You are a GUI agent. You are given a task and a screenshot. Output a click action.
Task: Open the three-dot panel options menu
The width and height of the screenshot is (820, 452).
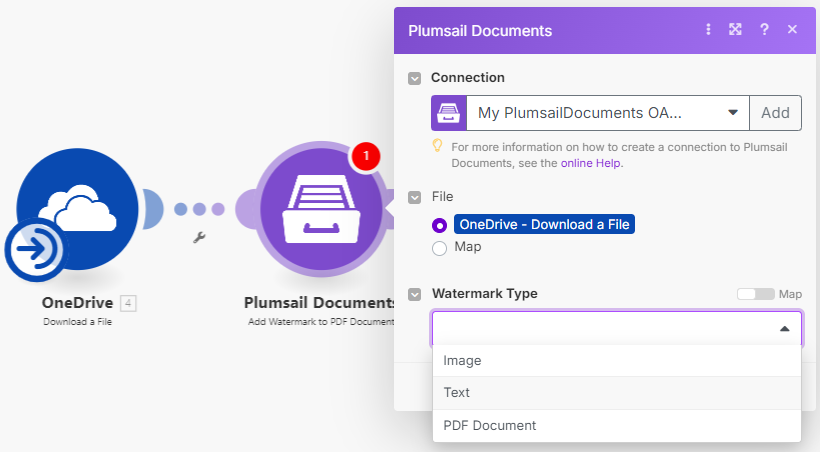(x=708, y=30)
